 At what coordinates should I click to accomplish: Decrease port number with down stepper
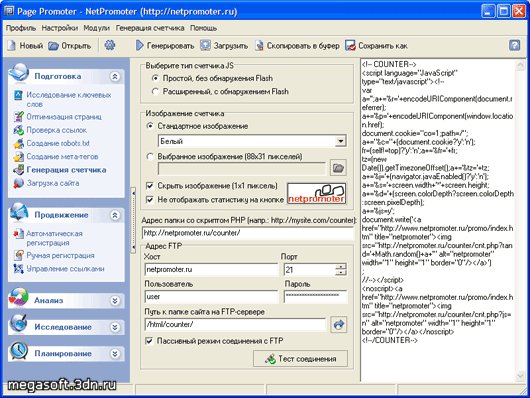tap(341, 273)
